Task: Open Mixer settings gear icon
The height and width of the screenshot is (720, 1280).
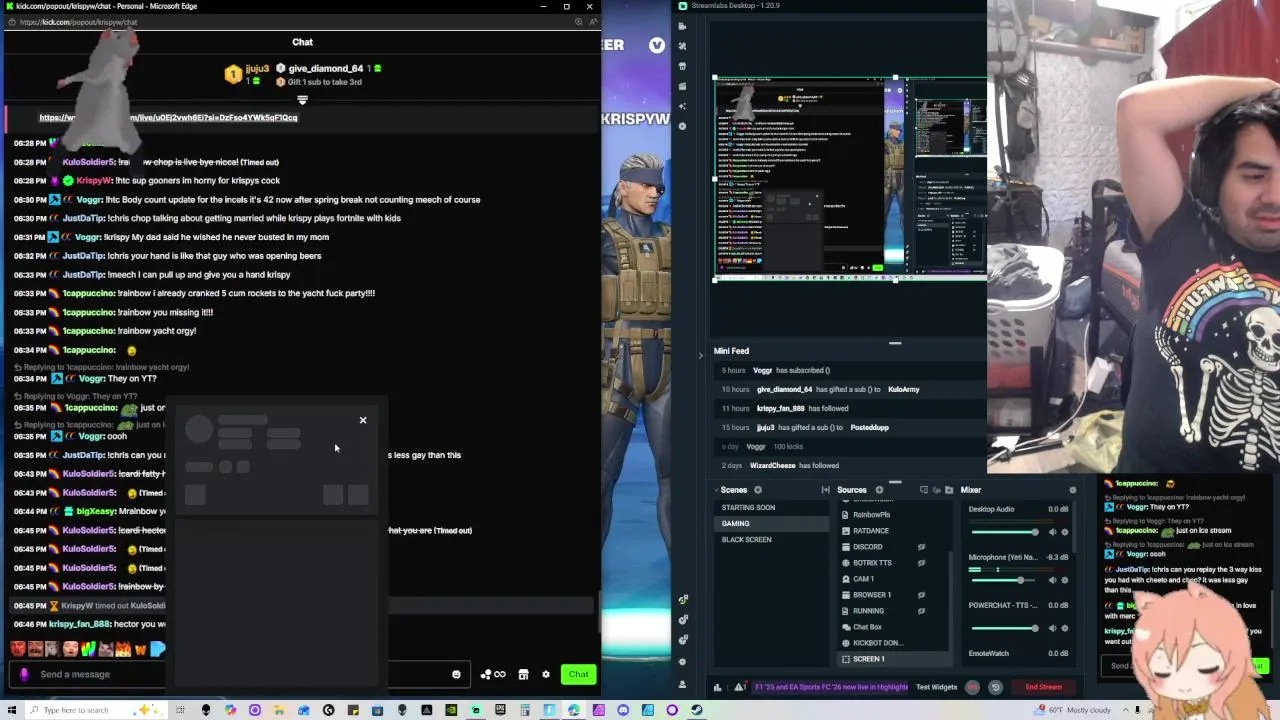Action: (x=1073, y=490)
